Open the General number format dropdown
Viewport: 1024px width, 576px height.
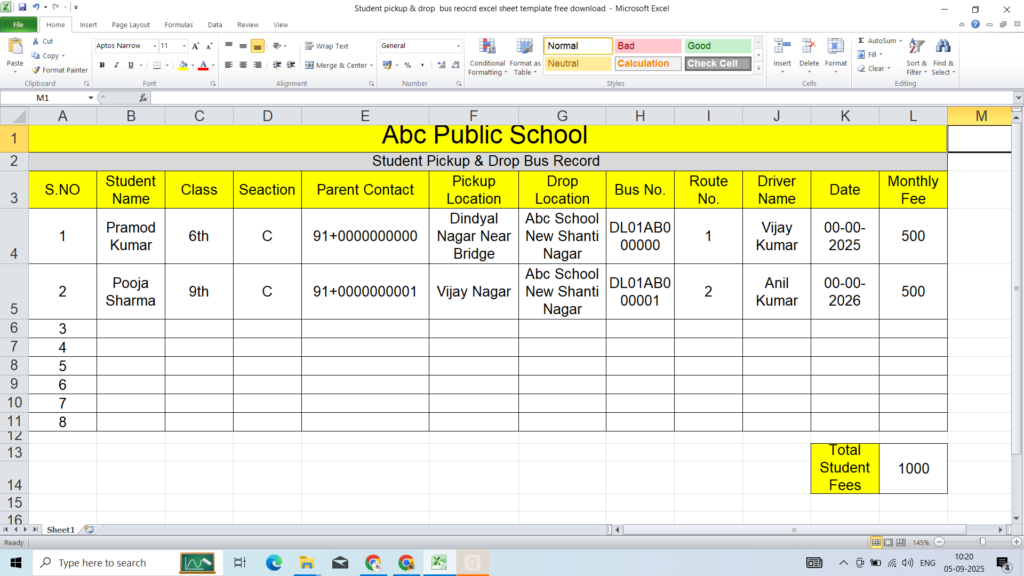[458, 46]
